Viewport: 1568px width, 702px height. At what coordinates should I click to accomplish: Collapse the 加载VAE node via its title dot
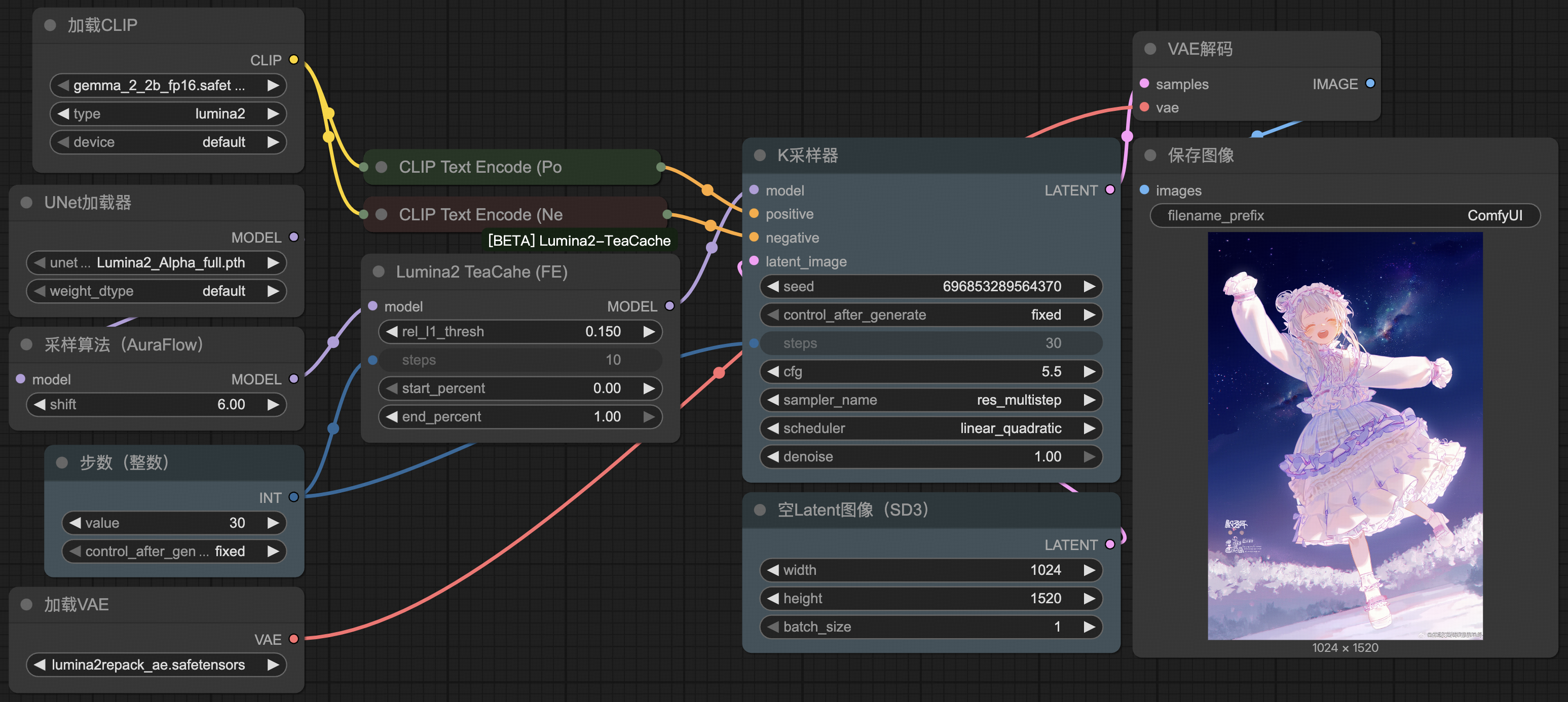[27, 604]
